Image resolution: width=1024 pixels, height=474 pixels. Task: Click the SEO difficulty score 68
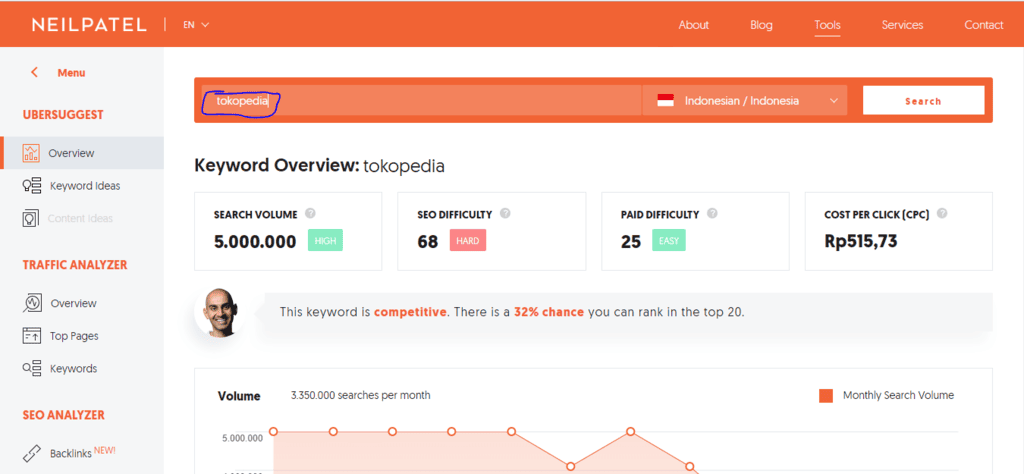click(428, 242)
